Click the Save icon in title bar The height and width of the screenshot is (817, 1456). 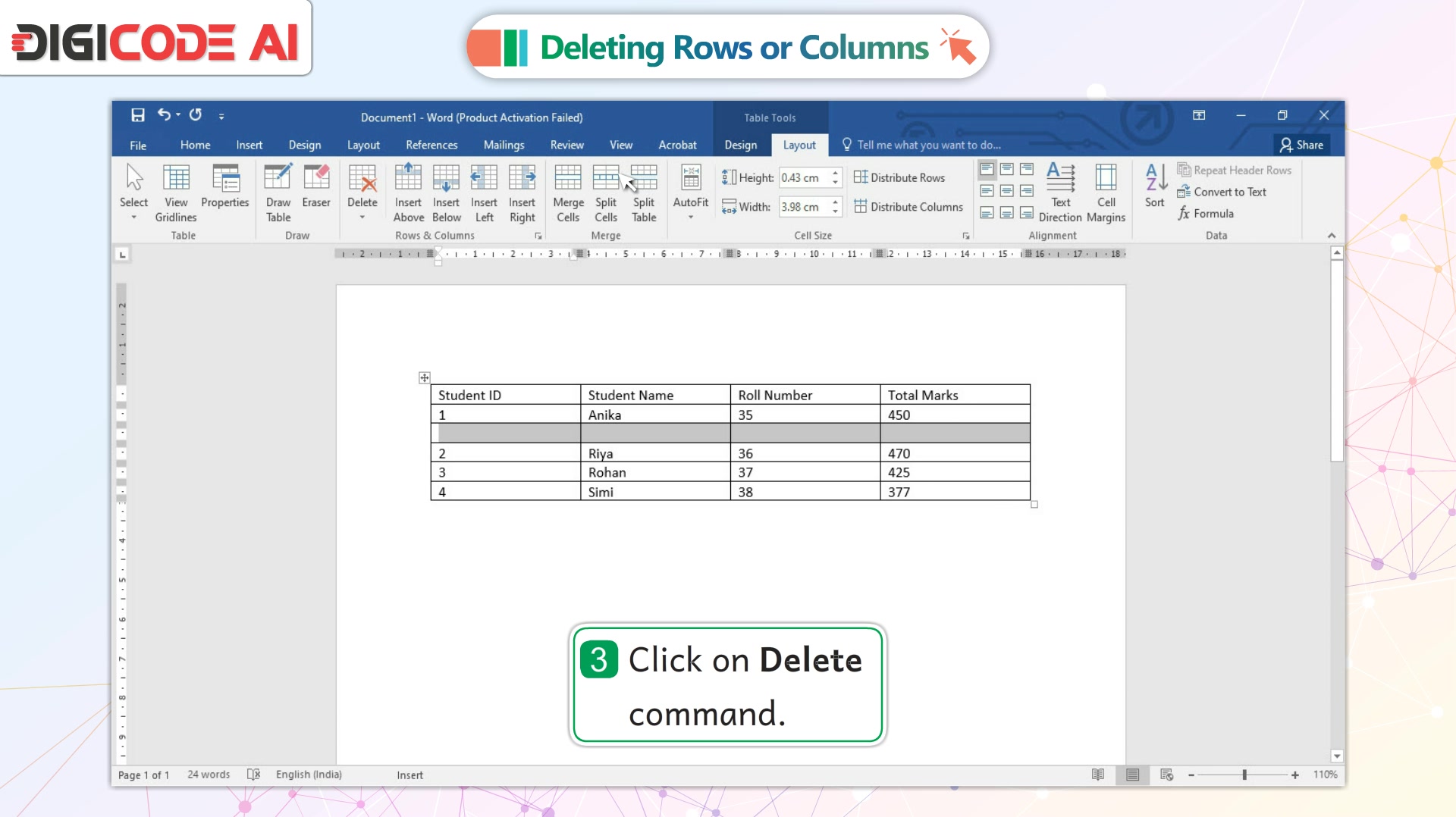[x=137, y=115]
